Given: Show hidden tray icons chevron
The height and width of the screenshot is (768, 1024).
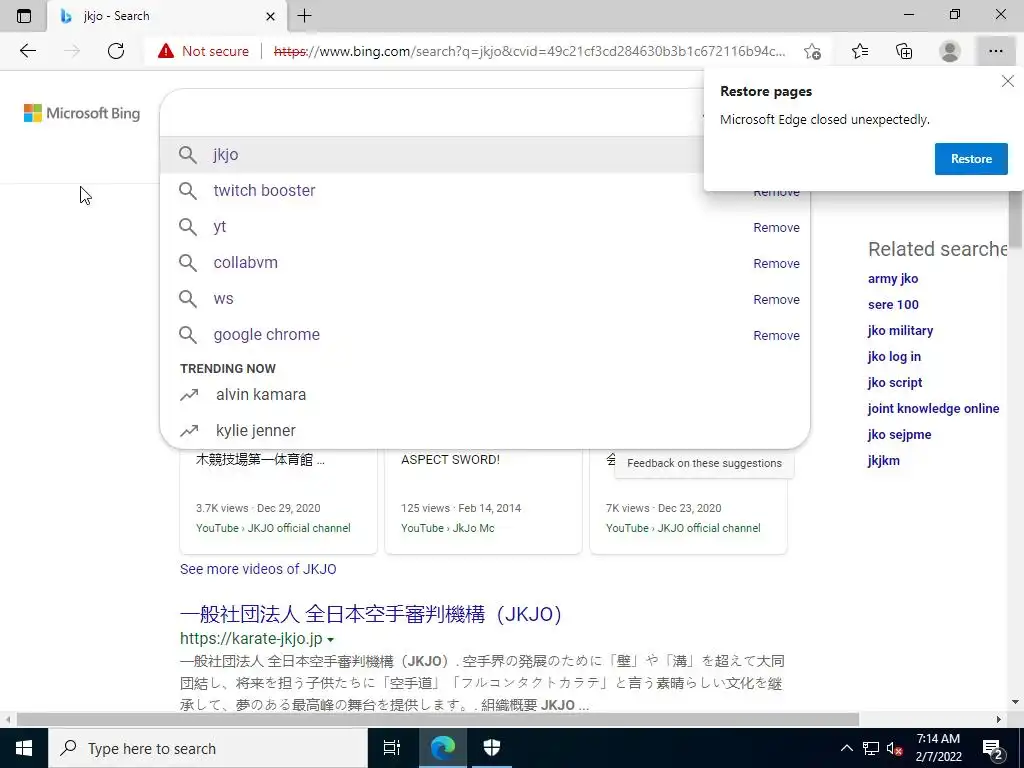Looking at the screenshot, I should 846,748.
